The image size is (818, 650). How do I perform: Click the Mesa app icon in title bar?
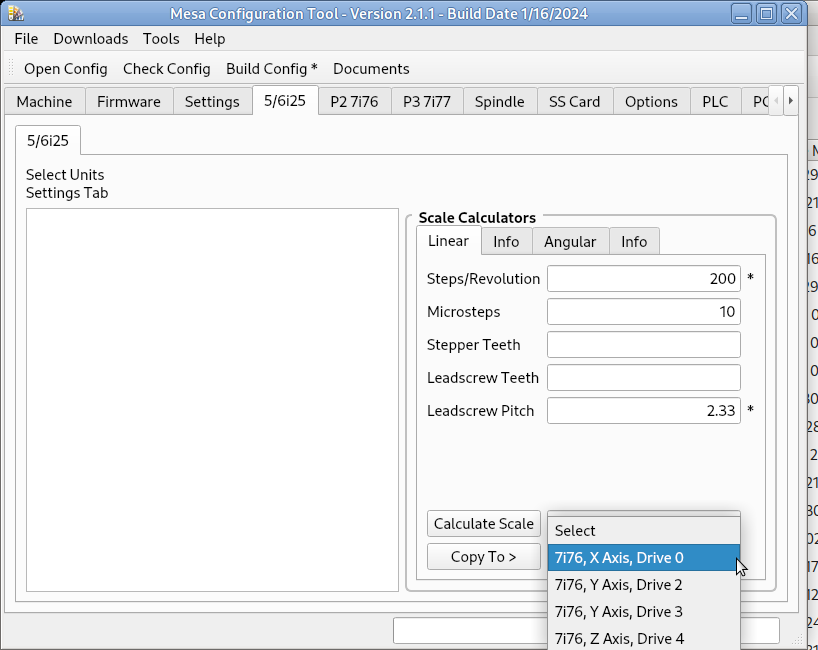click(16, 14)
